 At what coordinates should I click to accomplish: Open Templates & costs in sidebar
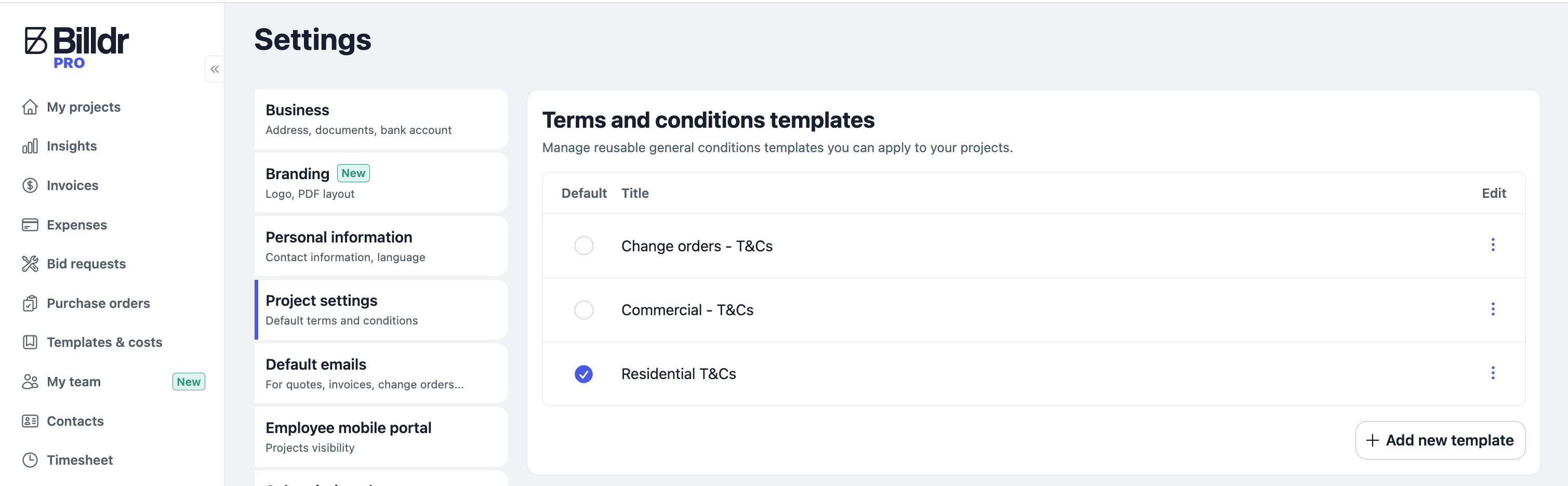[104, 343]
